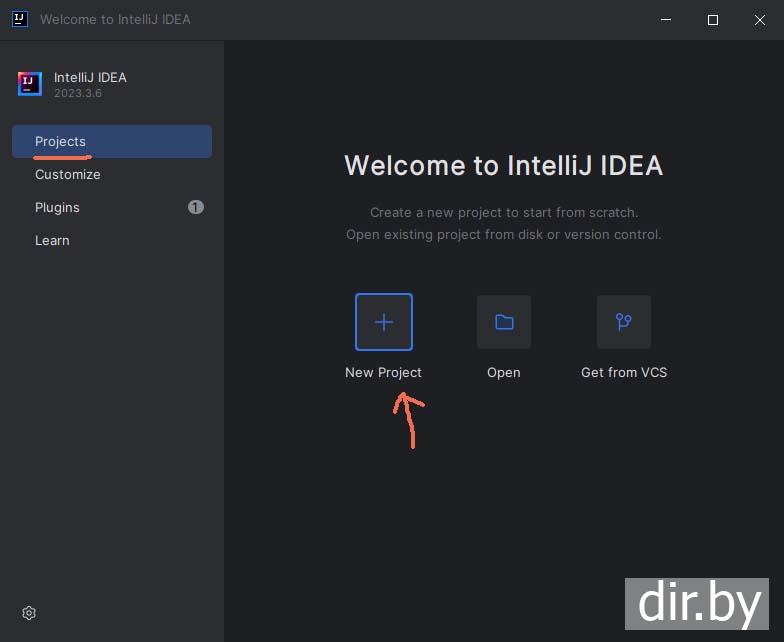Viewport: 784px width, 642px height.
Task: Click the version number 2023.3.6
Action: [78, 93]
